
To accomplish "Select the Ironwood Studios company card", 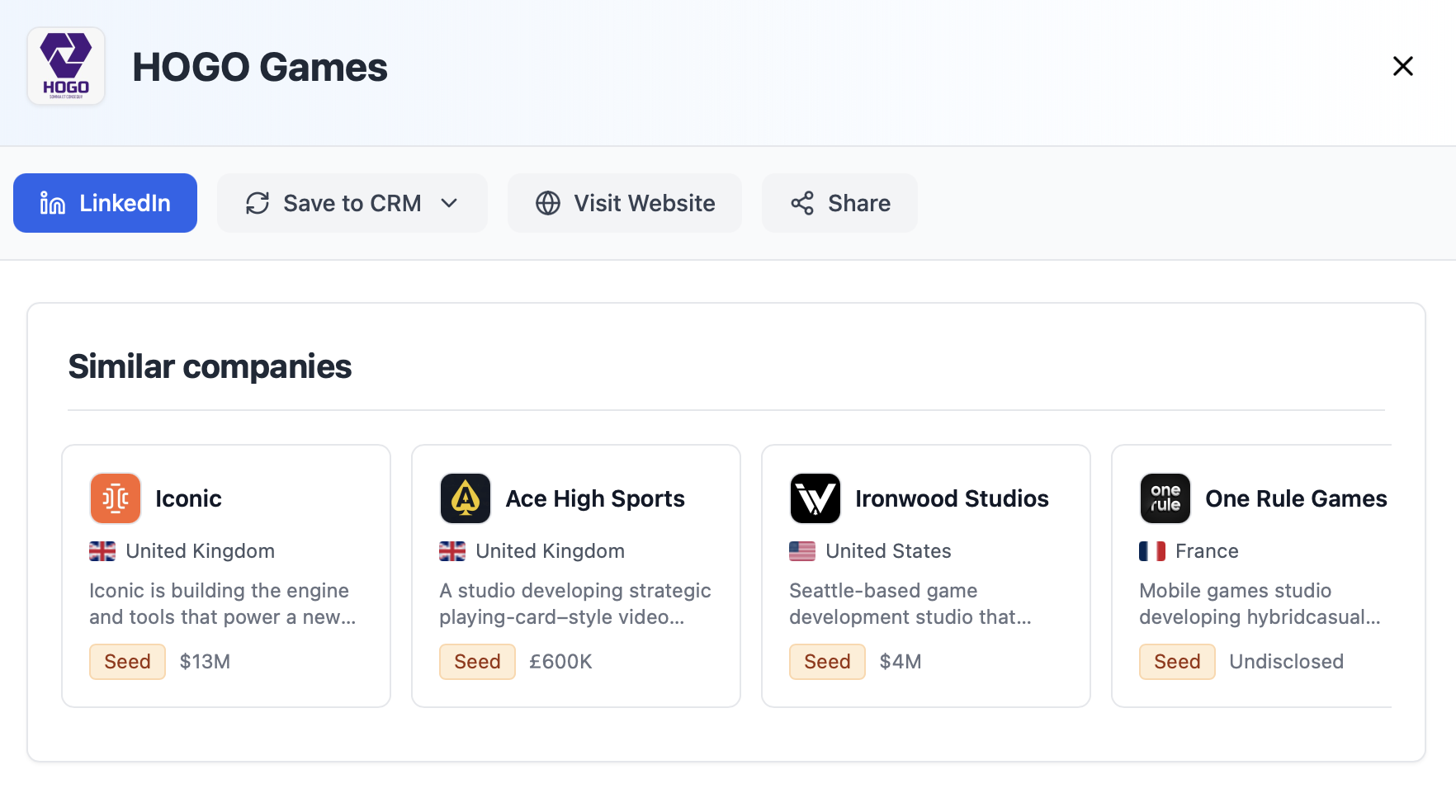I will pos(925,575).
